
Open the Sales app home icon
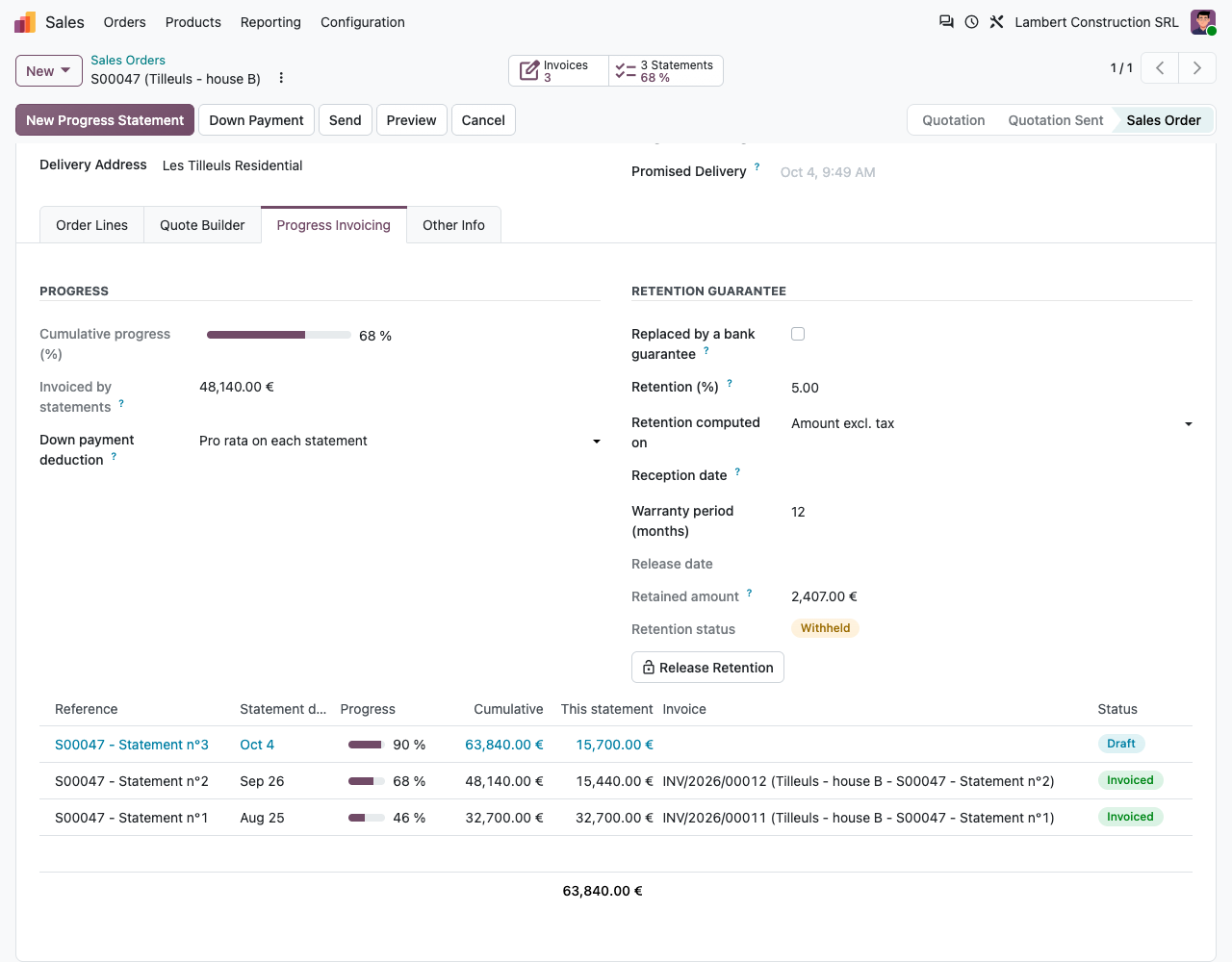point(25,22)
